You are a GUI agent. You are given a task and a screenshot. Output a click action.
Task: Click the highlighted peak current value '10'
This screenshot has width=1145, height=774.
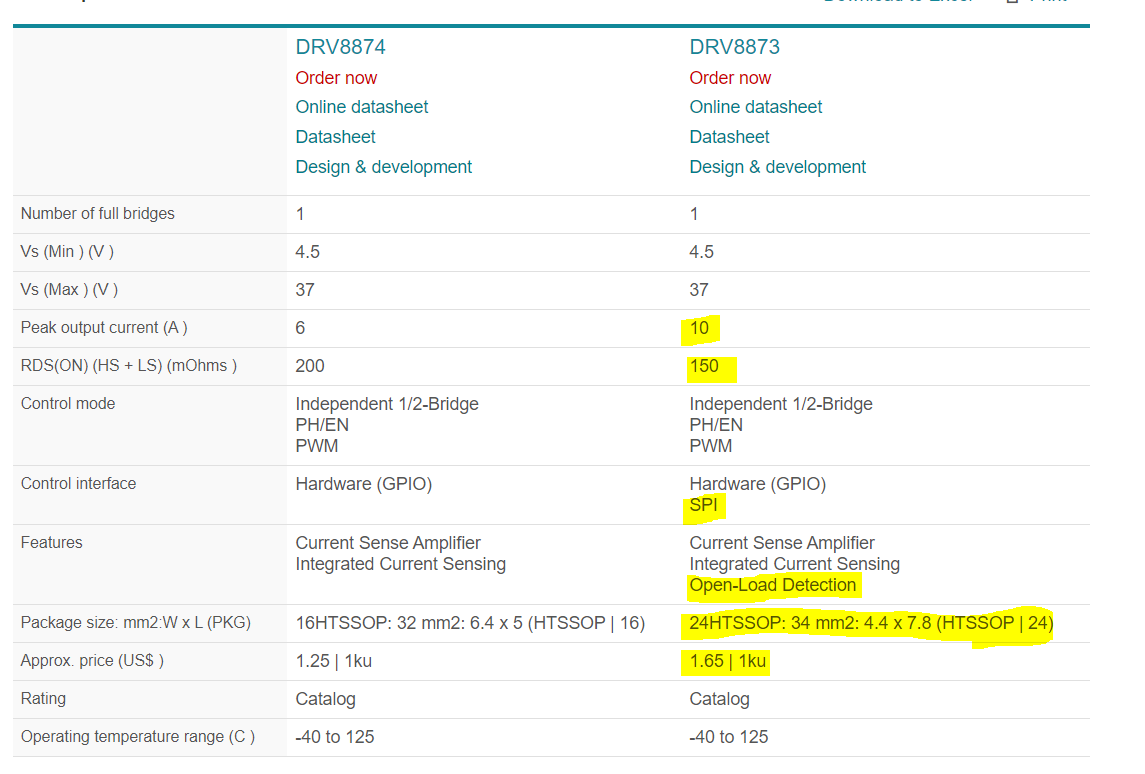click(x=699, y=329)
